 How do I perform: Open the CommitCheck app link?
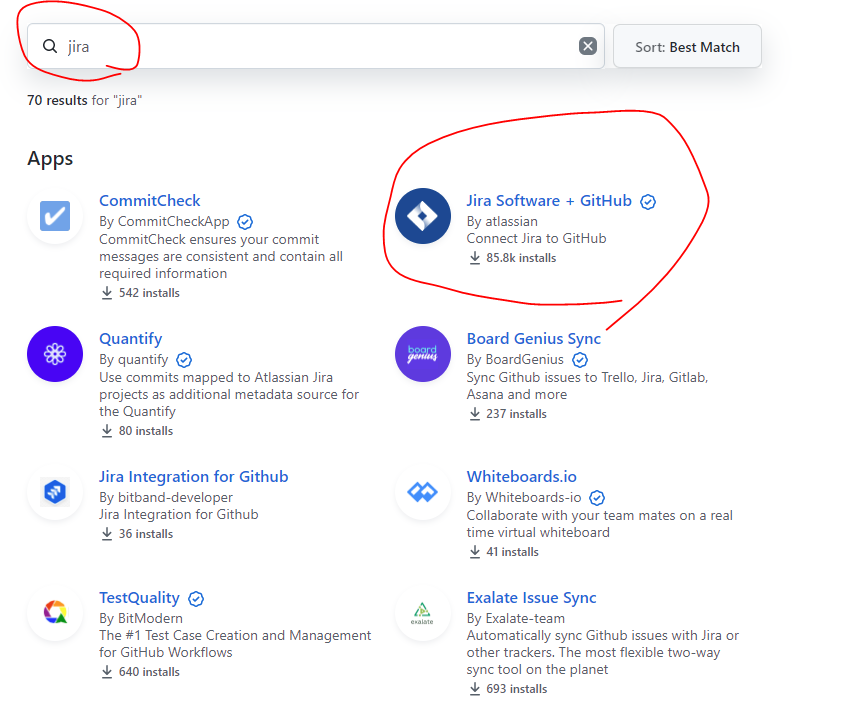(149, 200)
